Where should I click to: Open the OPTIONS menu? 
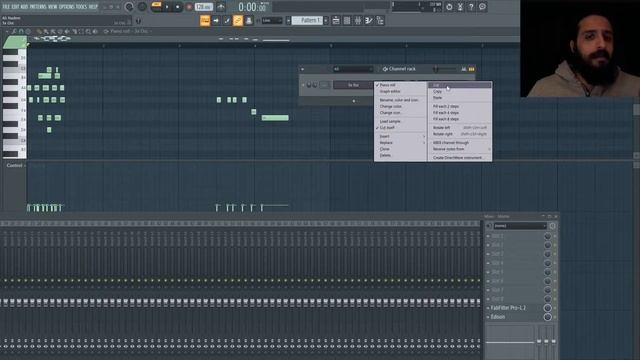click(x=67, y=7)
